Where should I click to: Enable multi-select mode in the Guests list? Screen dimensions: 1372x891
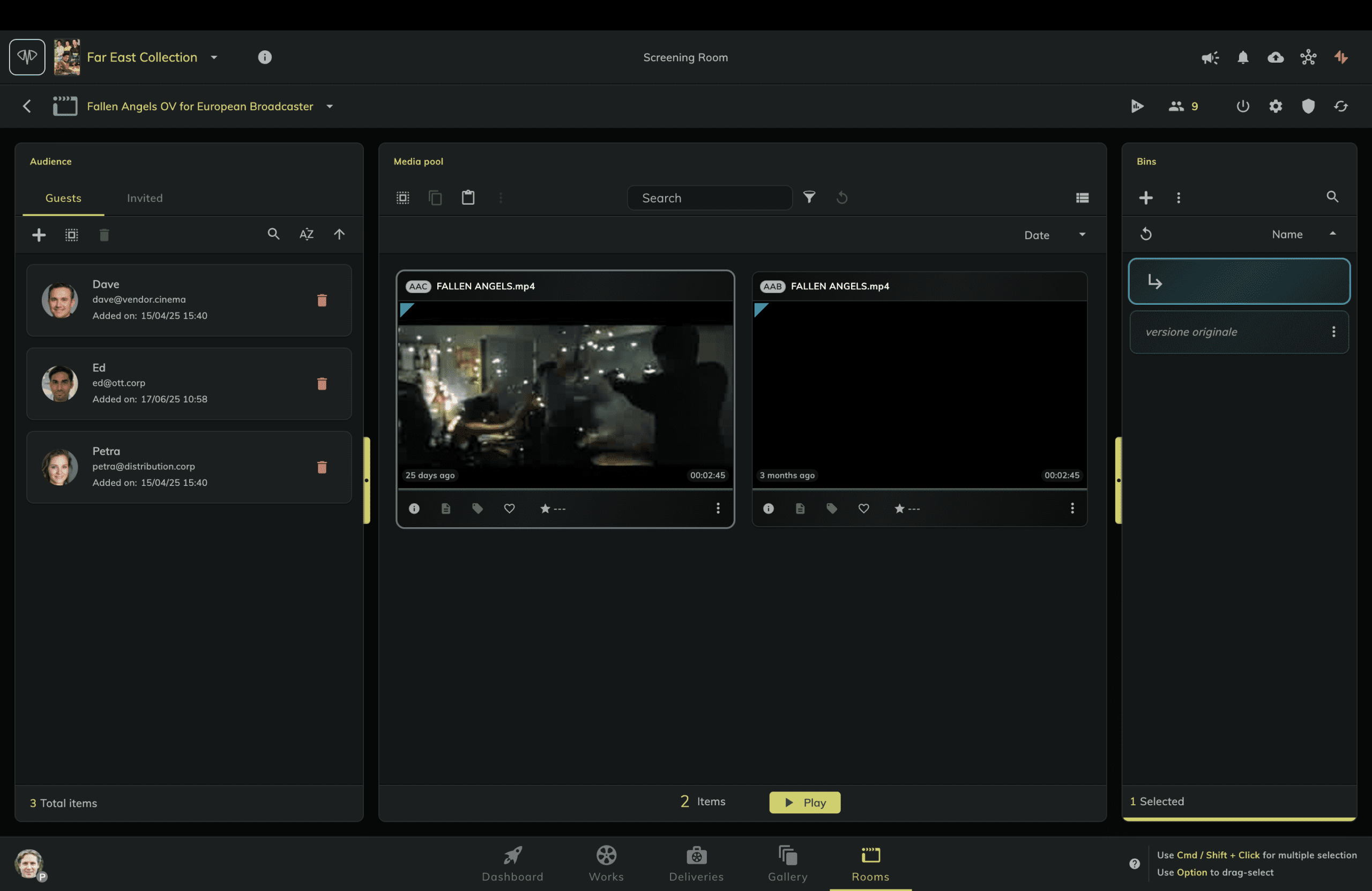pos(71,235)
